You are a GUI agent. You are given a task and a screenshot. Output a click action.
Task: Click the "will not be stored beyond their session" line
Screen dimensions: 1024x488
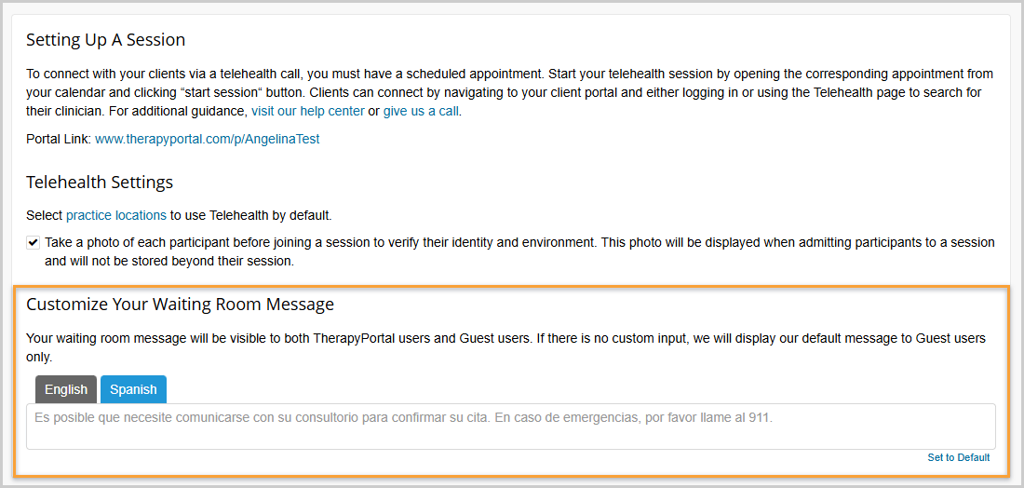(169, 261)
